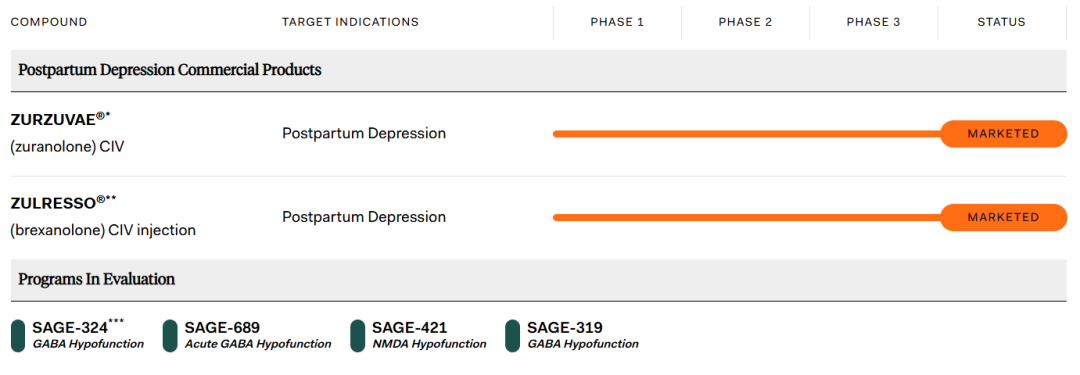Click the green pill icon beside SAGE-421
The height and width of the screenshot is (375, 1080).
point(357,336)
